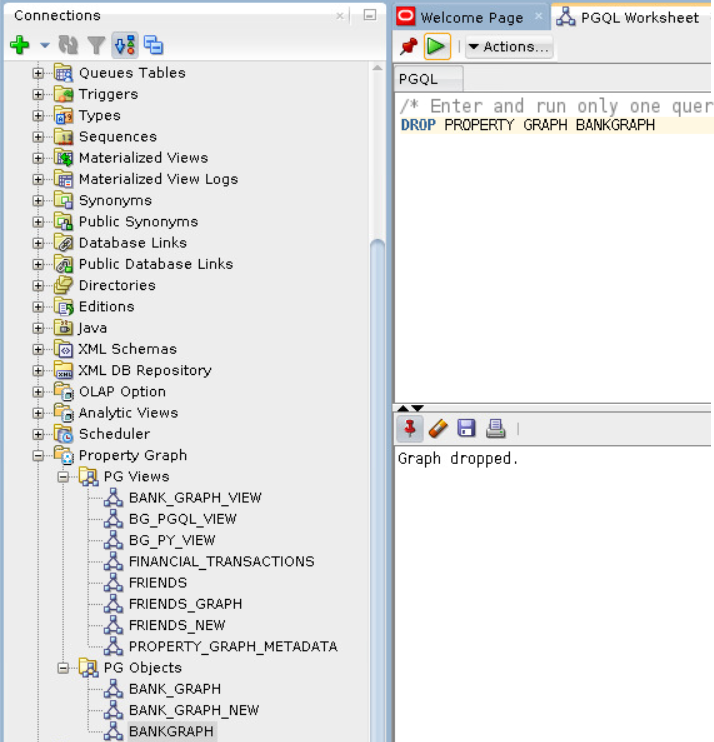Save the output with floppy disk icon
This screenshot has height=742, width=714.
(467, 429)
